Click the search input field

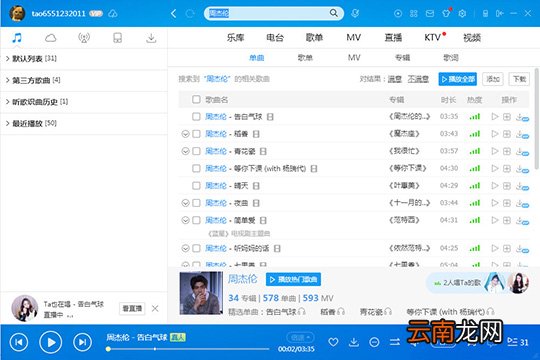267,13
